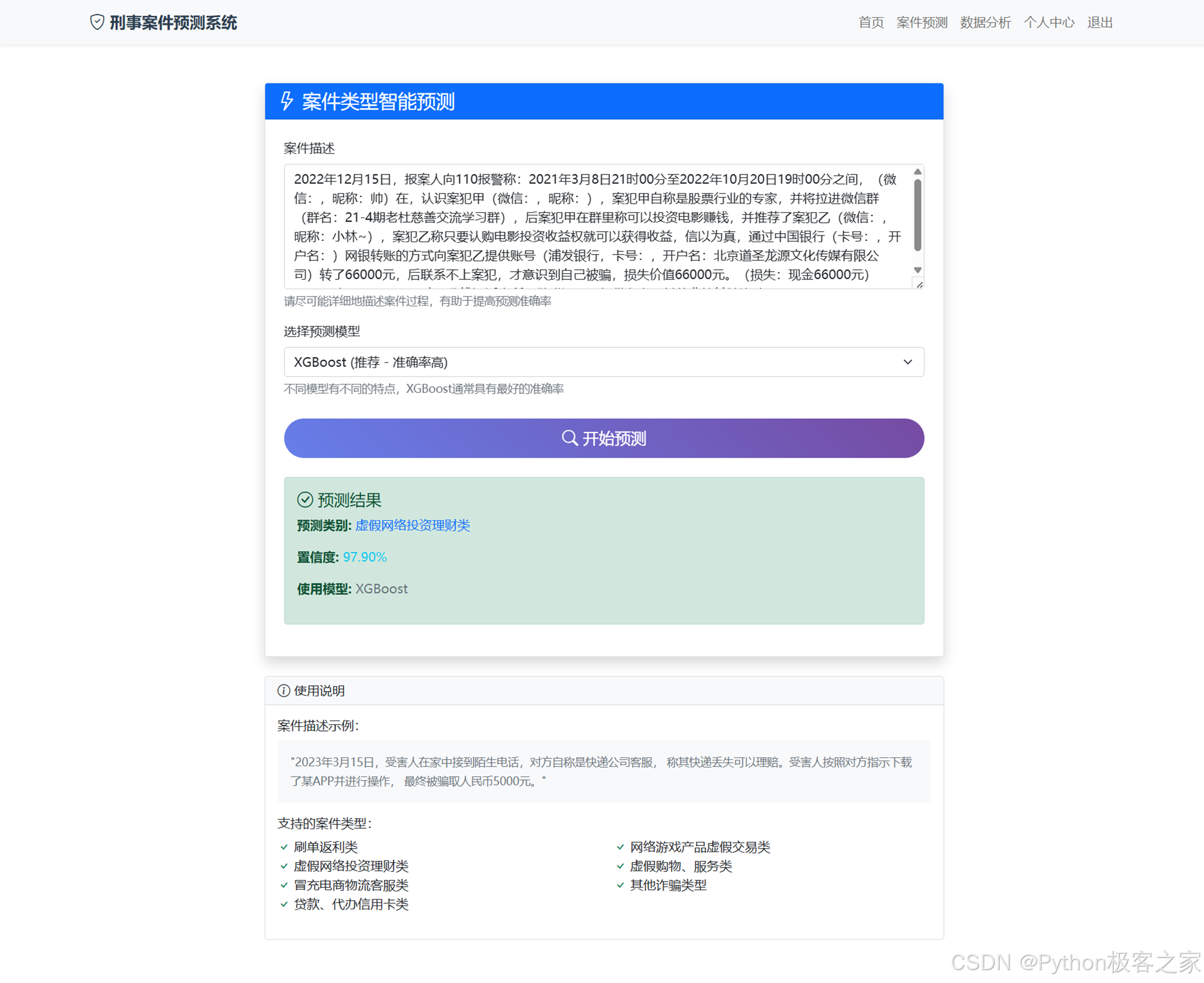Click 退出 to log out
1204x983 pixels.
pyautogui.click(x=1100, y=23)
